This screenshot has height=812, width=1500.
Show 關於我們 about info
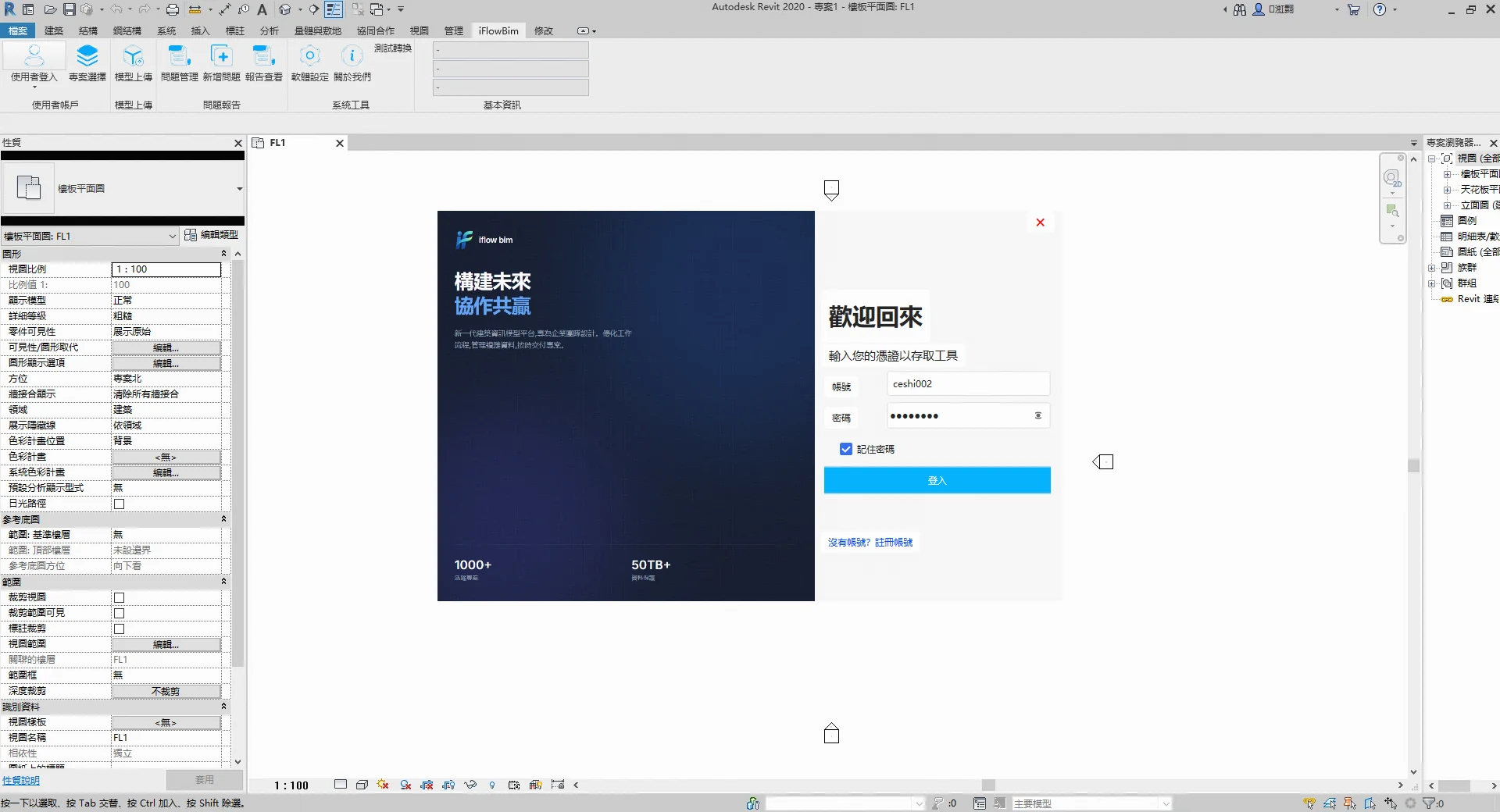click(352, 63)
